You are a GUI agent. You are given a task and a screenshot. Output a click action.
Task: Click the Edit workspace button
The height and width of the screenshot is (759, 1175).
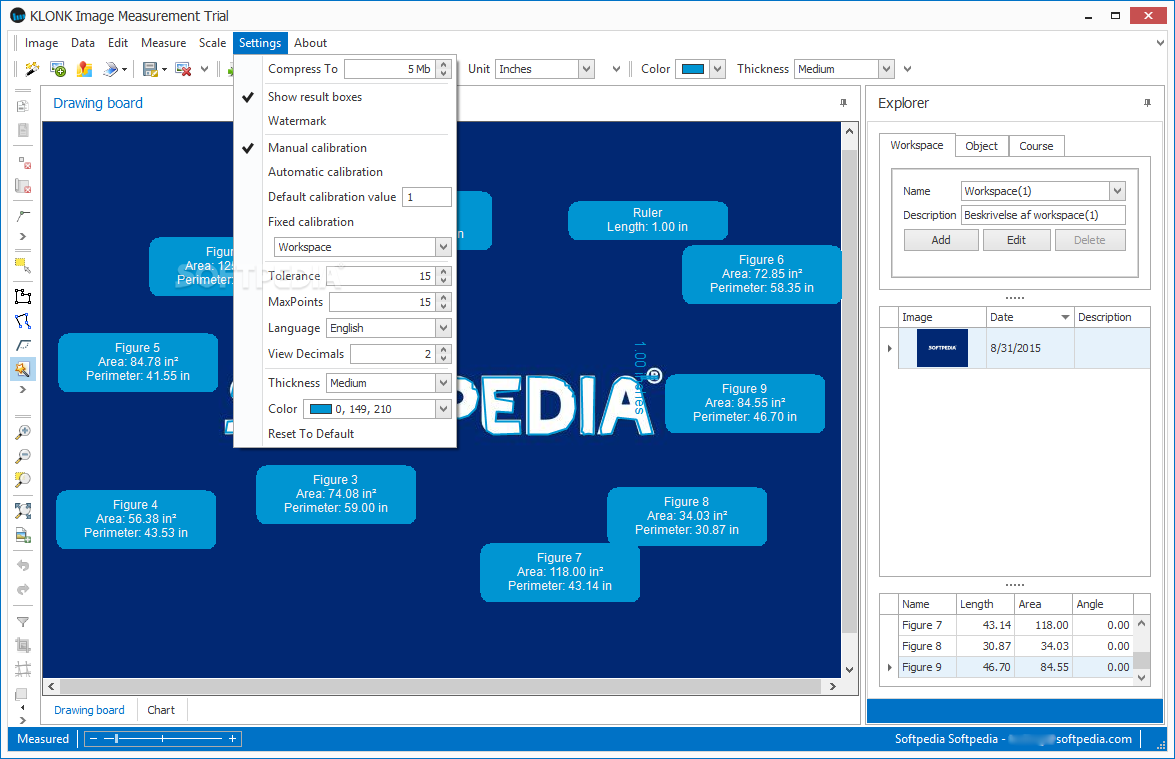1016,240
